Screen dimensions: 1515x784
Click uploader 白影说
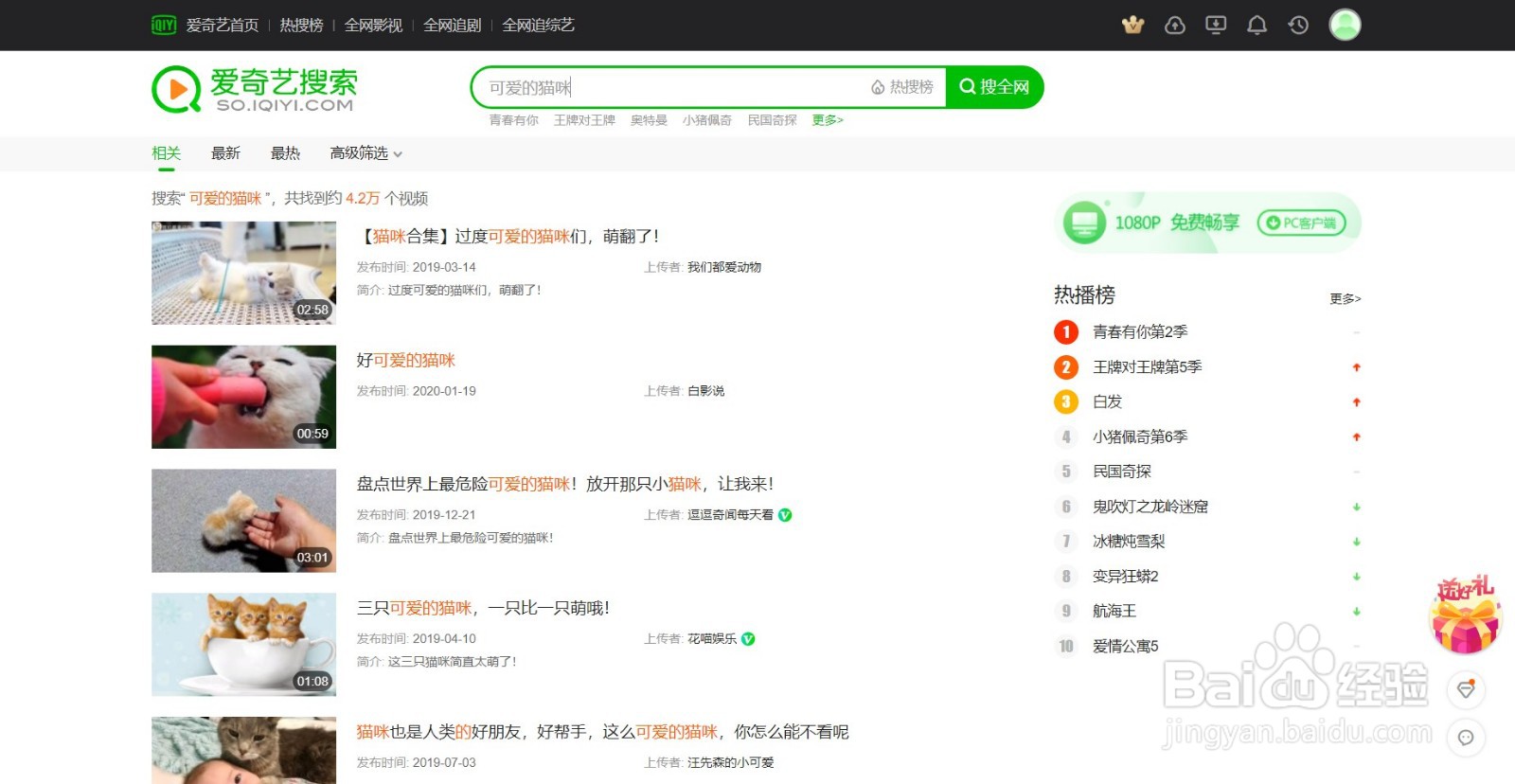(x=705, y=391)
